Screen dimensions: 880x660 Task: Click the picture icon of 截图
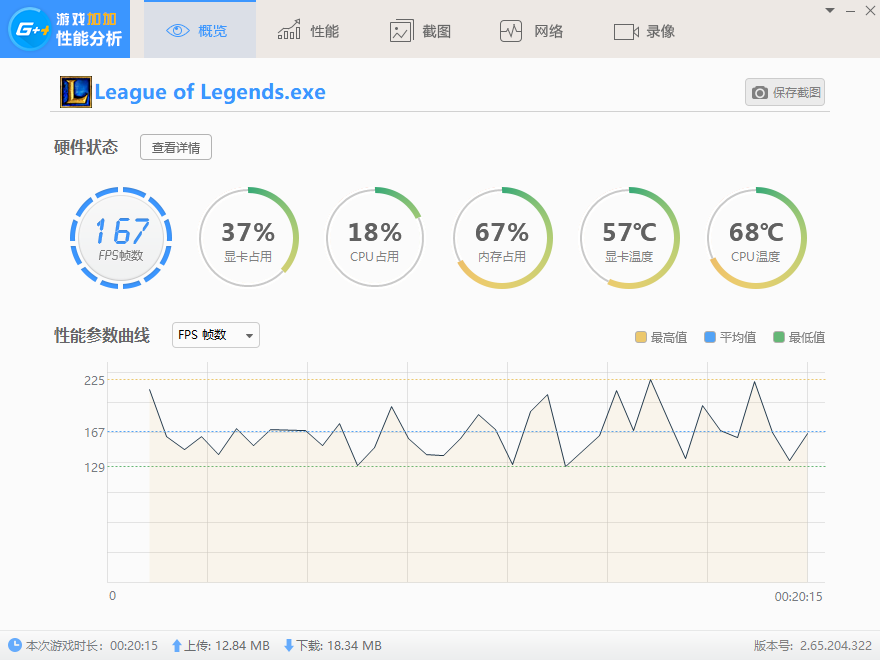click(x=401, y=31)
